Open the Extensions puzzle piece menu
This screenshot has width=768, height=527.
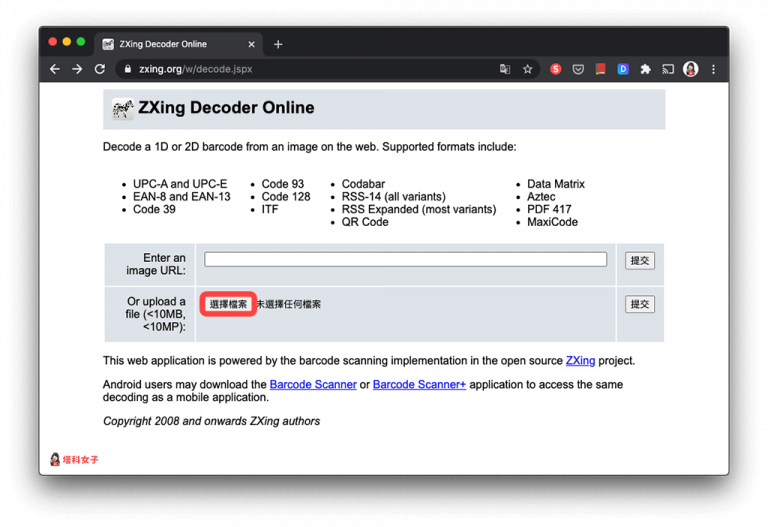pos(645,69)
